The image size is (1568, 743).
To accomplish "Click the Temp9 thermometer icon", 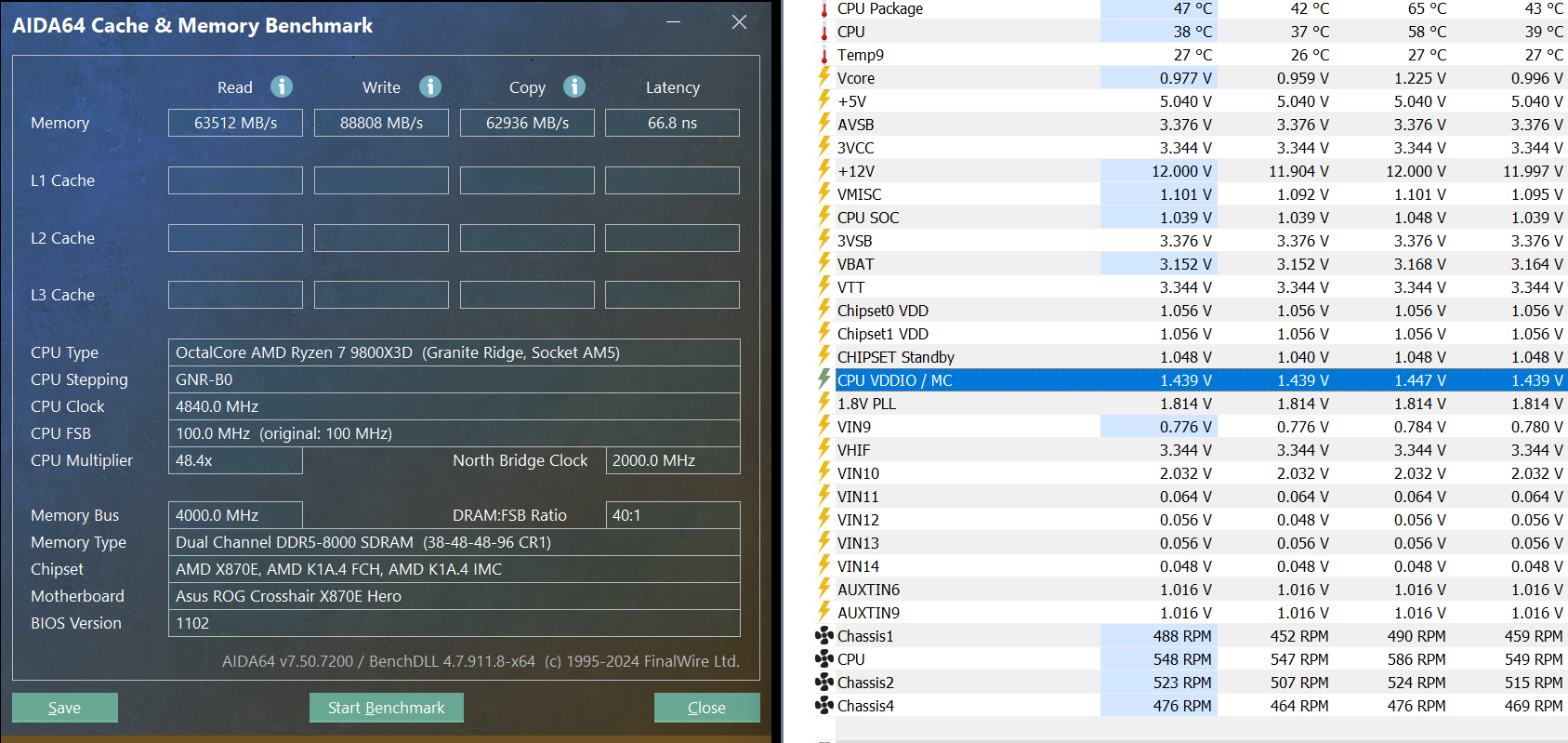I will point(824,55).
